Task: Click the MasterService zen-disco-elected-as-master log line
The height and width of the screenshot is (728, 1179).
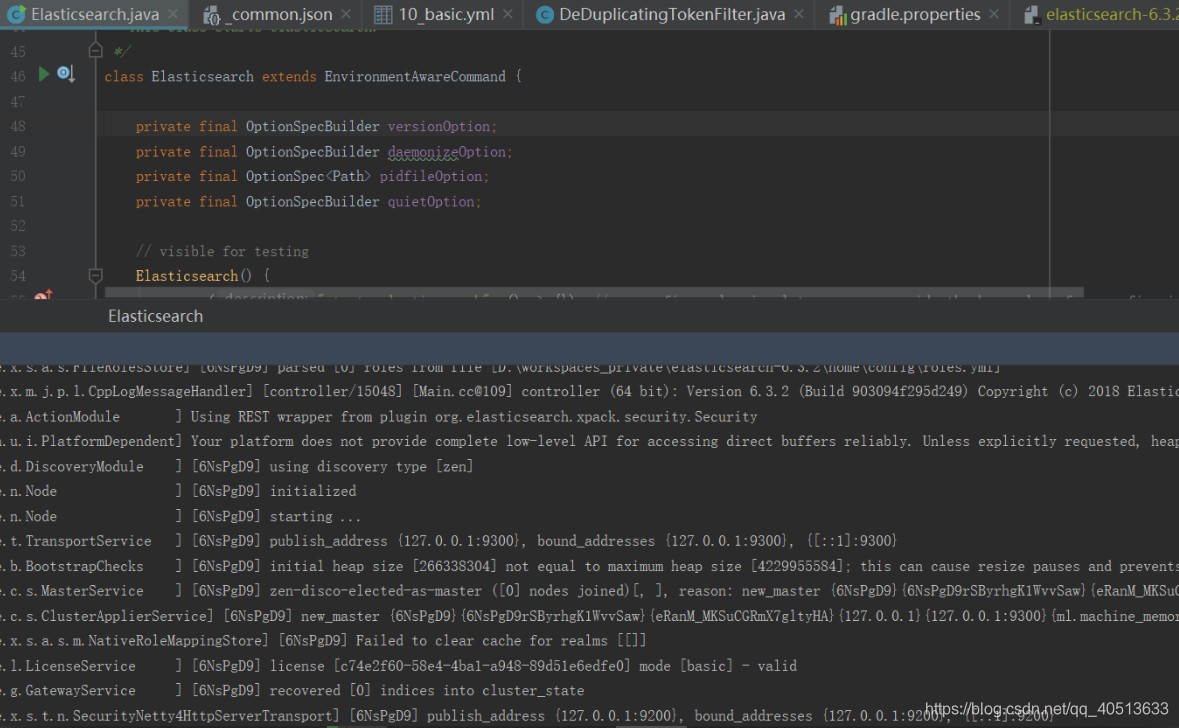Action: [590, 591]
